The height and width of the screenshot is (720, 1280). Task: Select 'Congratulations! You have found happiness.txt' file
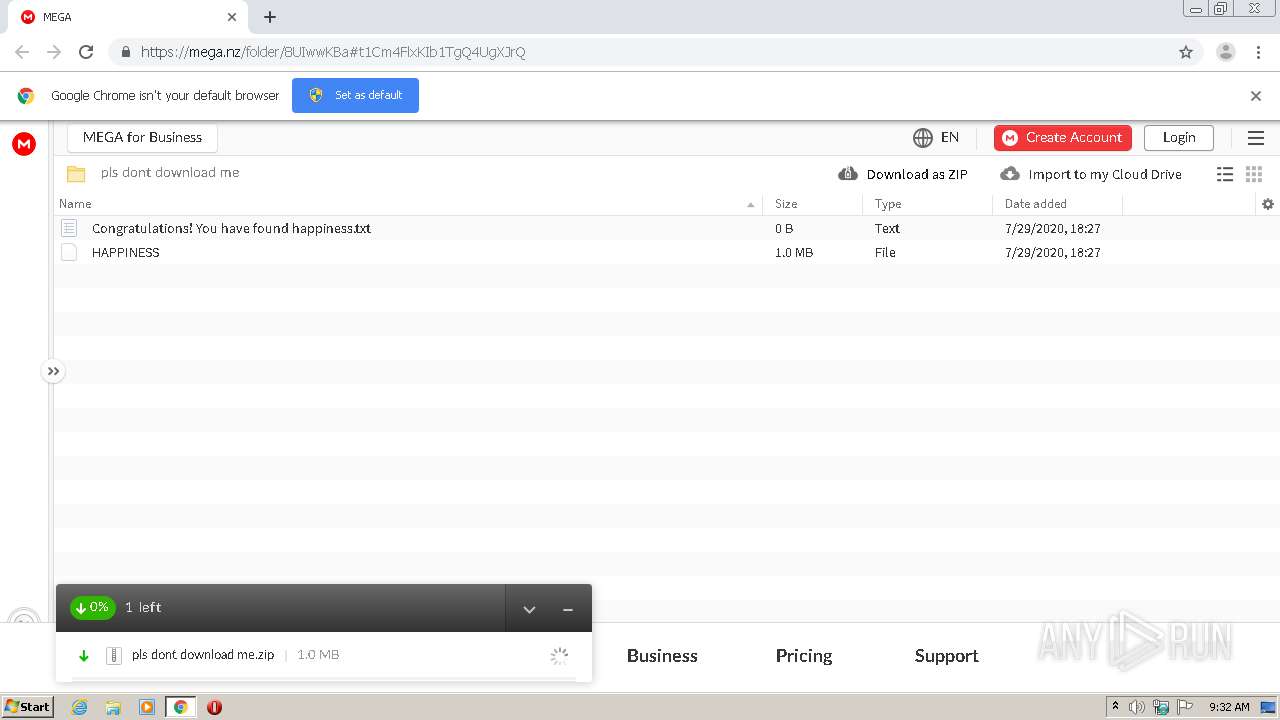tap(231, 228)
